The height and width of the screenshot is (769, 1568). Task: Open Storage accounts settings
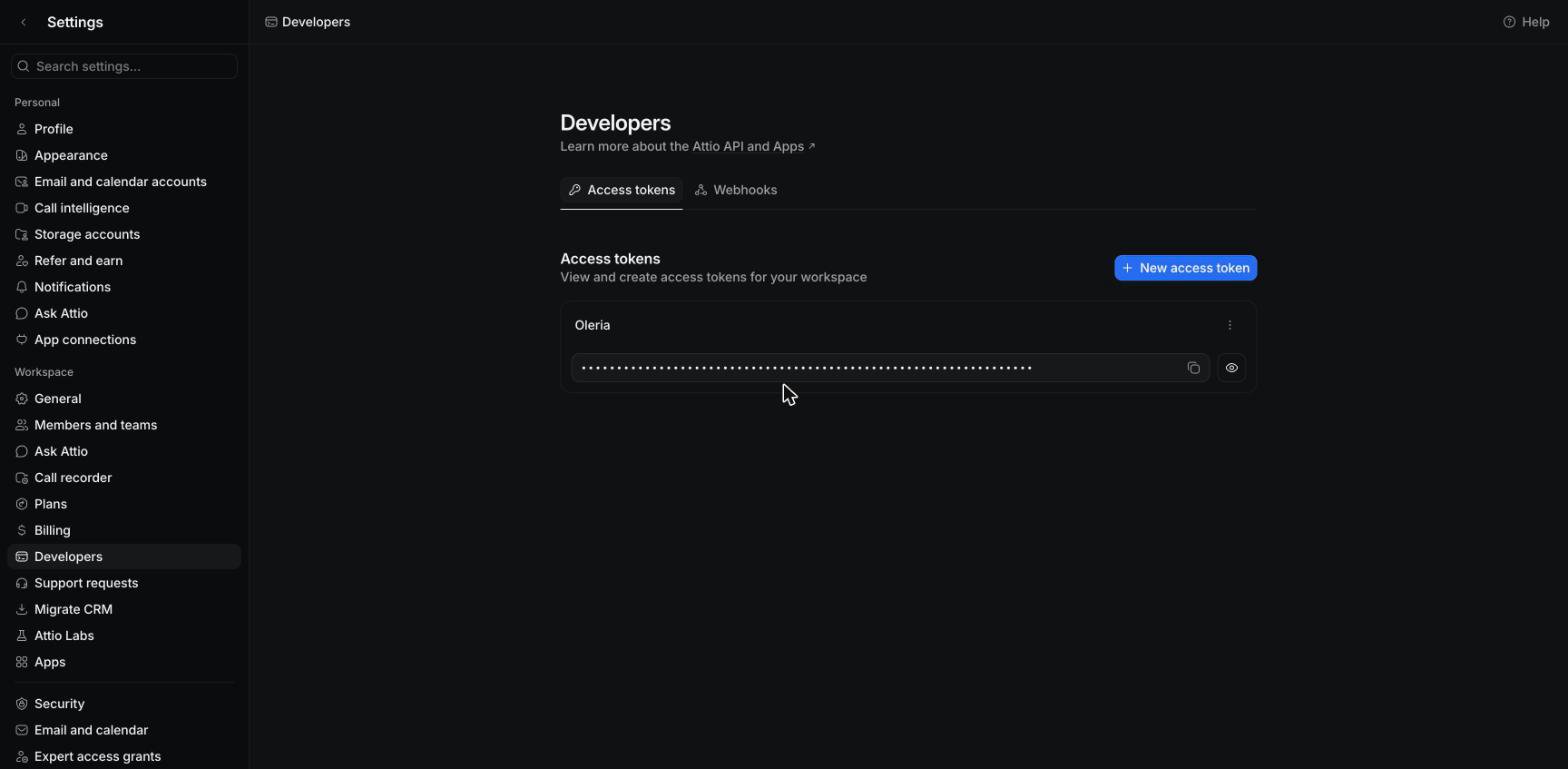coord(124,234)
